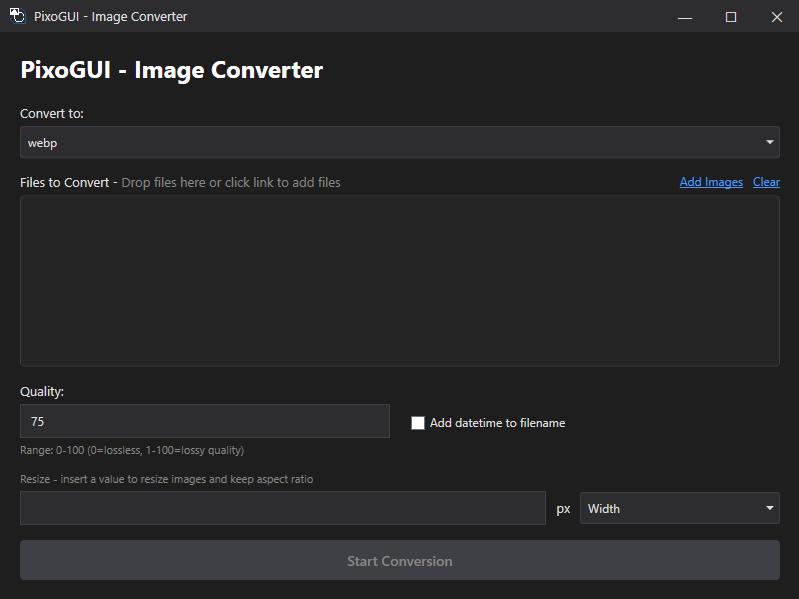Close the PixoGUI window
The height and width of the screenshot is (599, 799).
(777, 17)
